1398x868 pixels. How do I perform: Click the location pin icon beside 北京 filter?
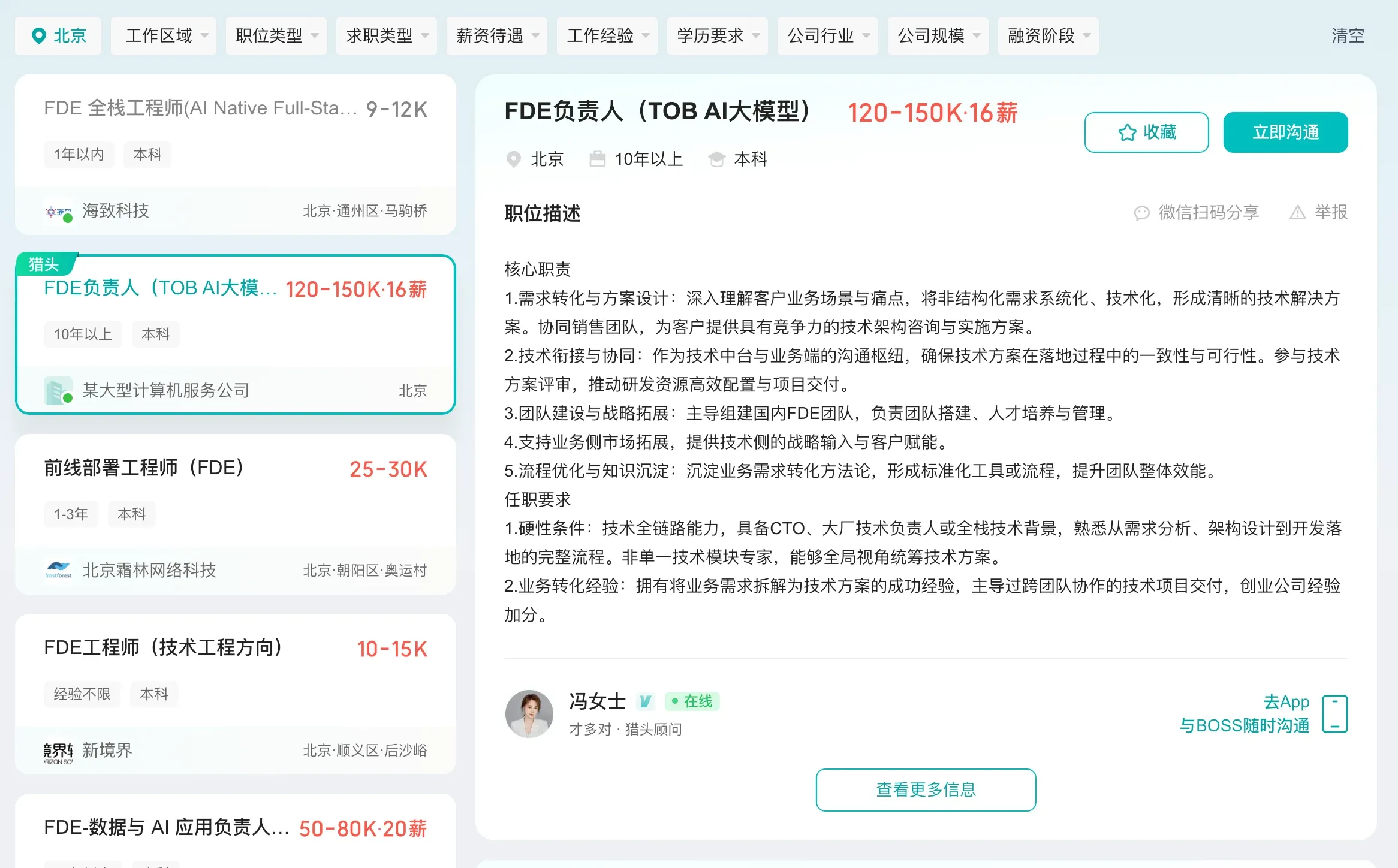38,36
